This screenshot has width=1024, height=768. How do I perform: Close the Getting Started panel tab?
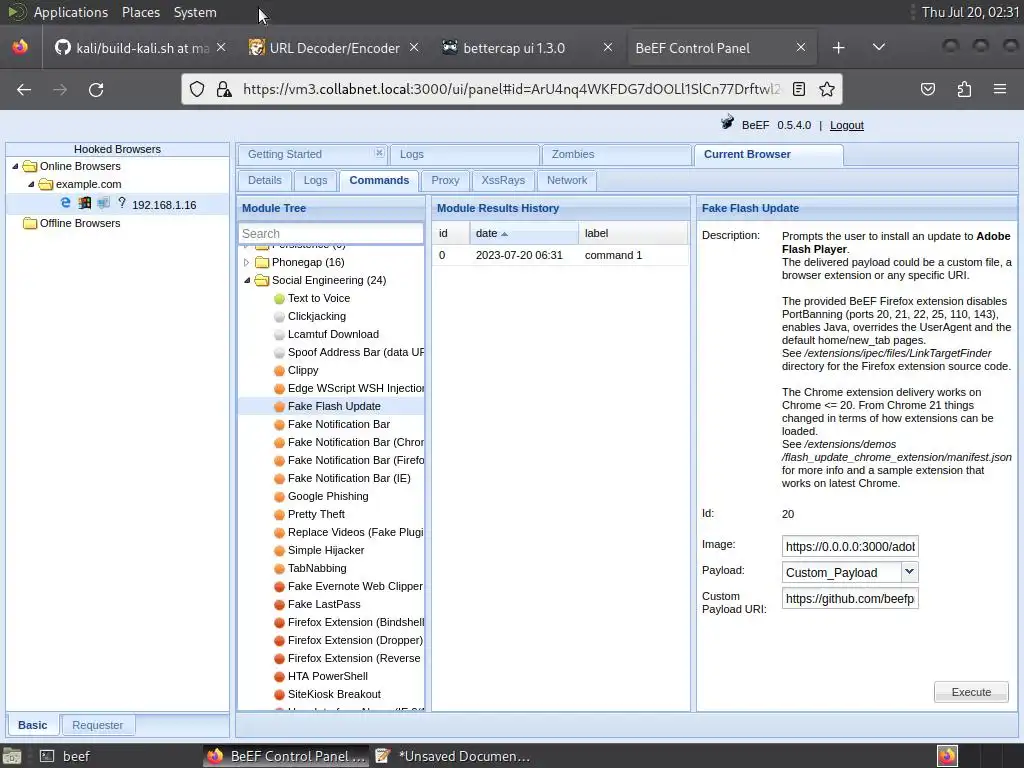[x=379, y=153]
